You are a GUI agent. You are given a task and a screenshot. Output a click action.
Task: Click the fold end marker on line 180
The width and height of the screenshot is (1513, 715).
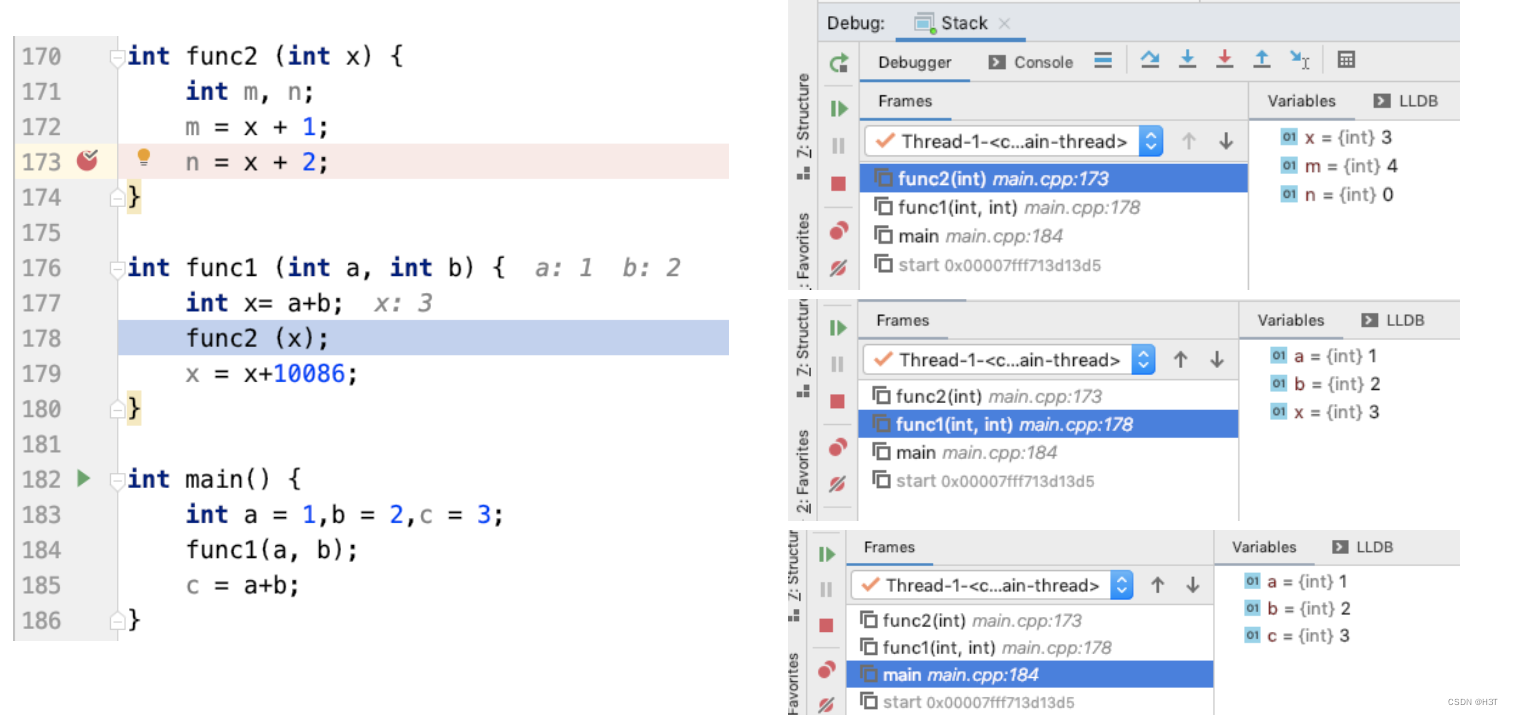(x=117, y=409)
